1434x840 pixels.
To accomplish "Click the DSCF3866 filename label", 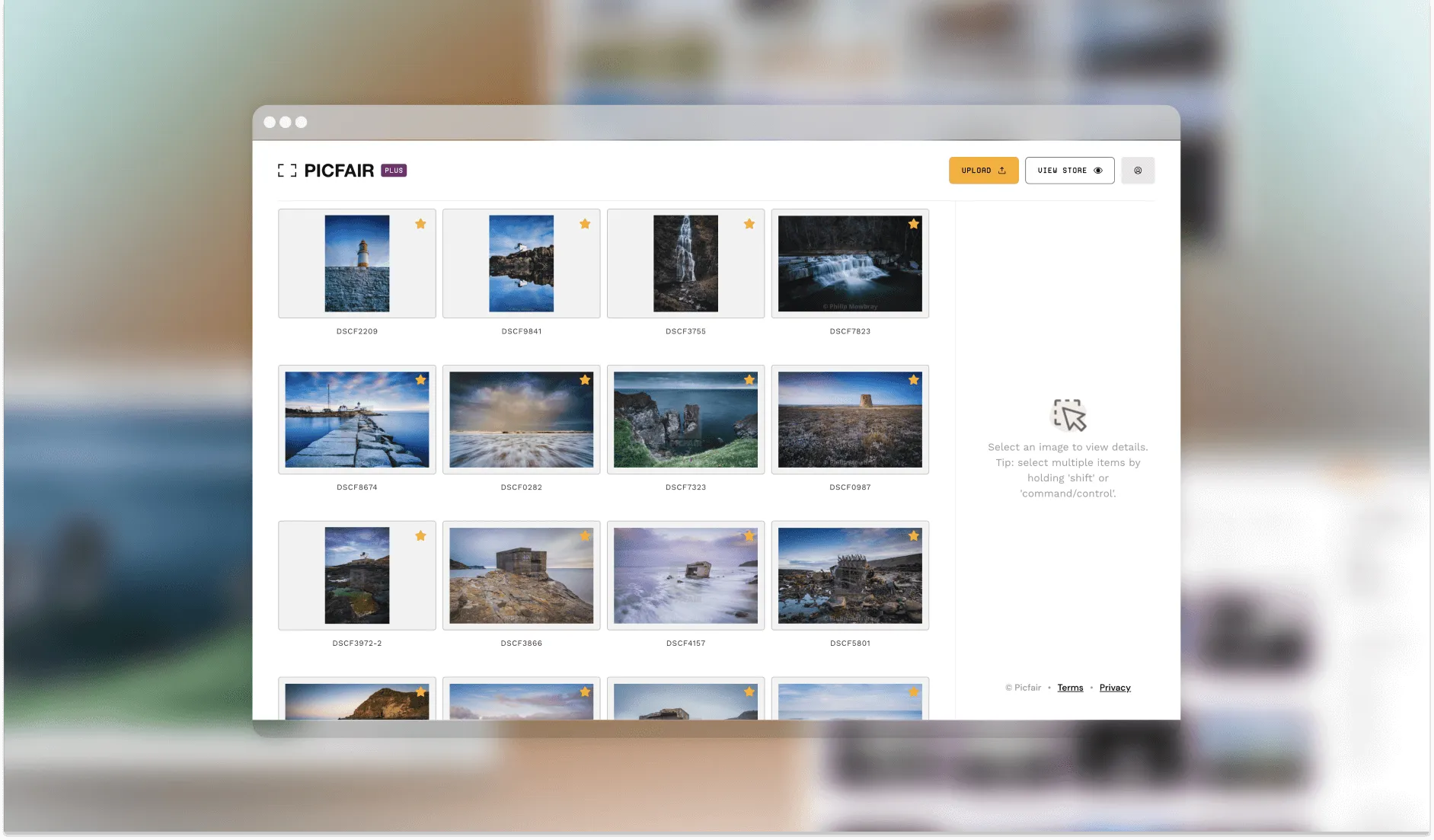I will point(522,644).
